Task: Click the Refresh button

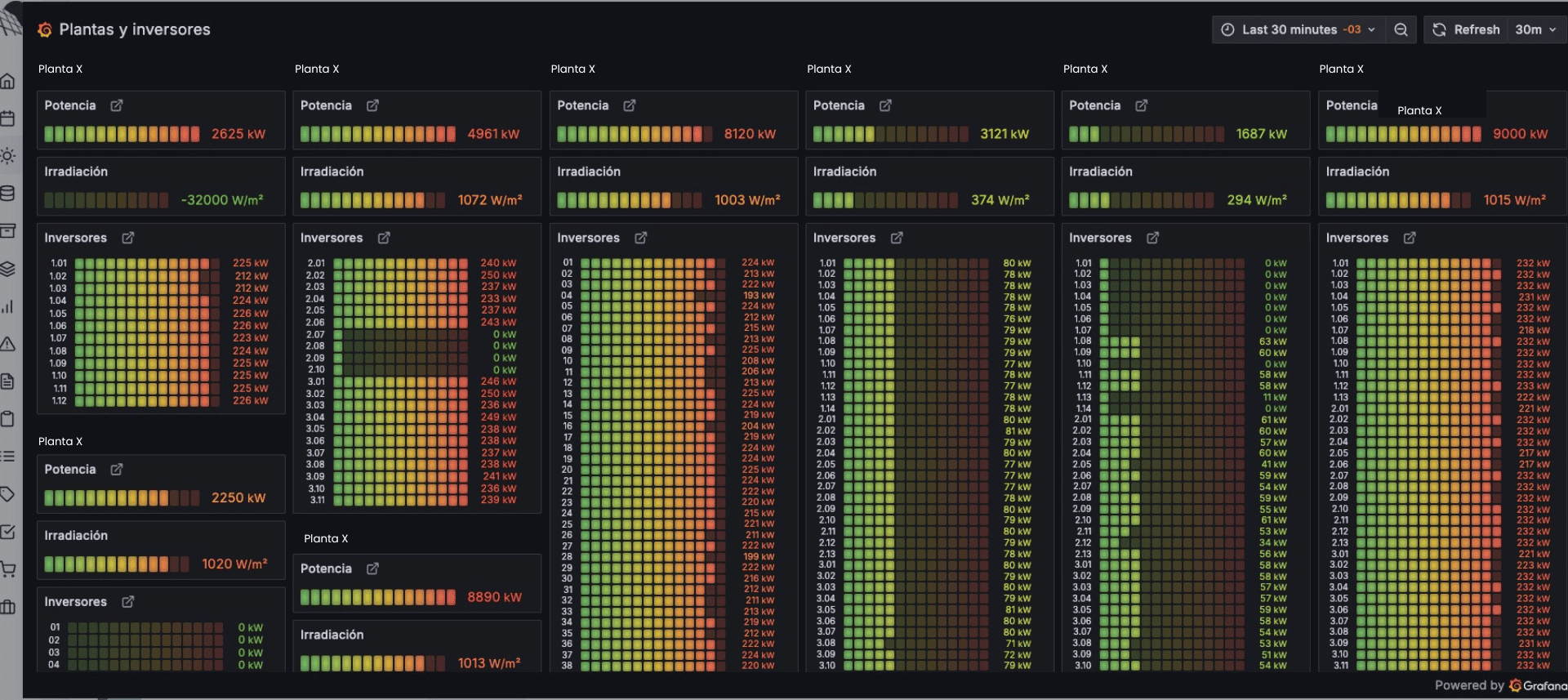Action: [1467, 29]
